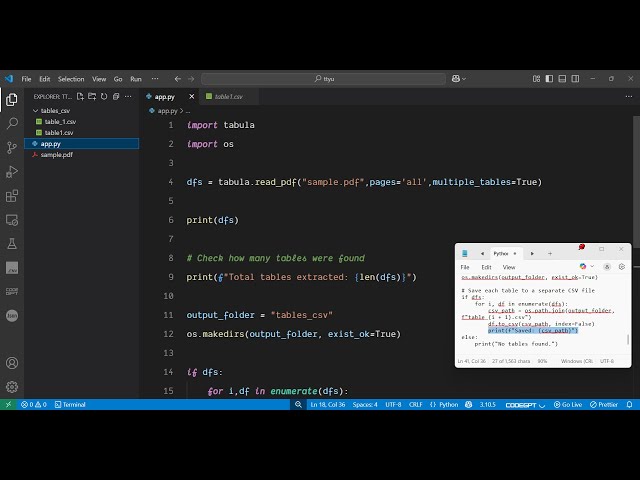Add new tab in Notepad window
The height and width of the screenshot is (480, 640).
[550, 253]
